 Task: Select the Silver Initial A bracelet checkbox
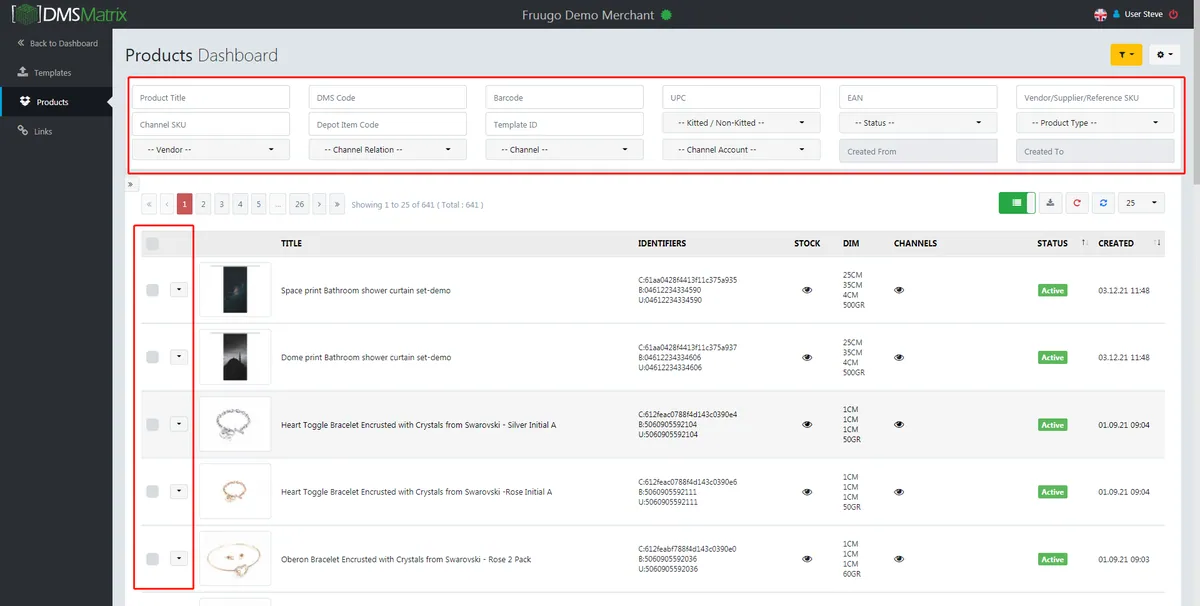(152, 424)
